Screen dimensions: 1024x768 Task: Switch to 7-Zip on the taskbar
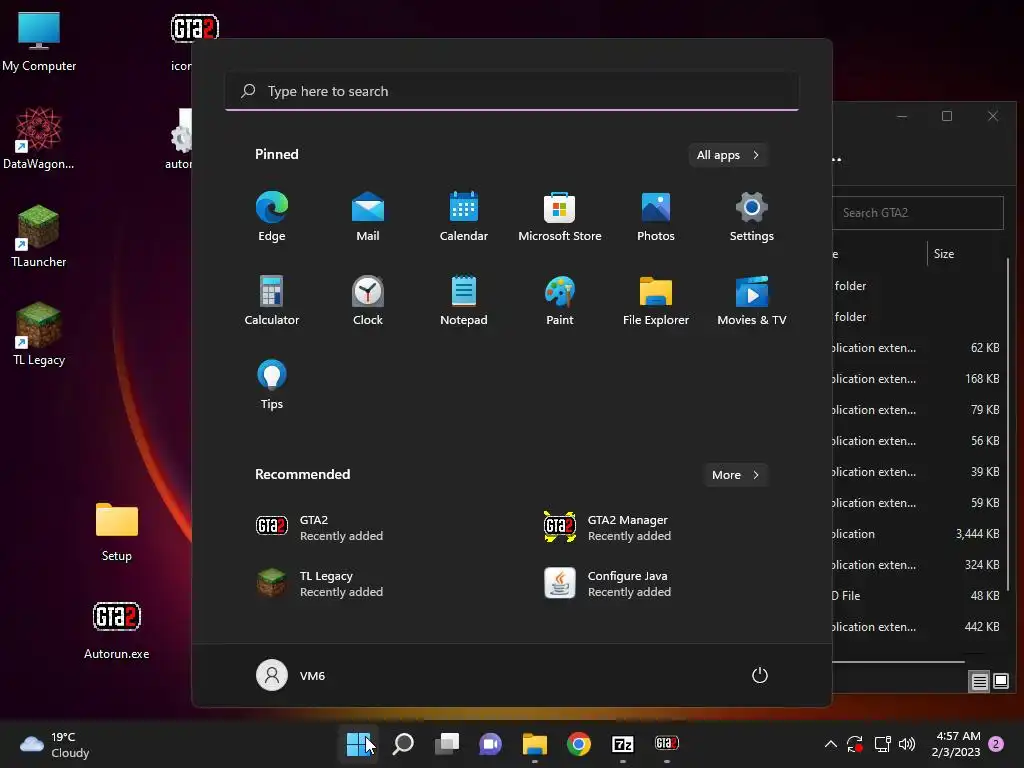click(x=622, y=744)
